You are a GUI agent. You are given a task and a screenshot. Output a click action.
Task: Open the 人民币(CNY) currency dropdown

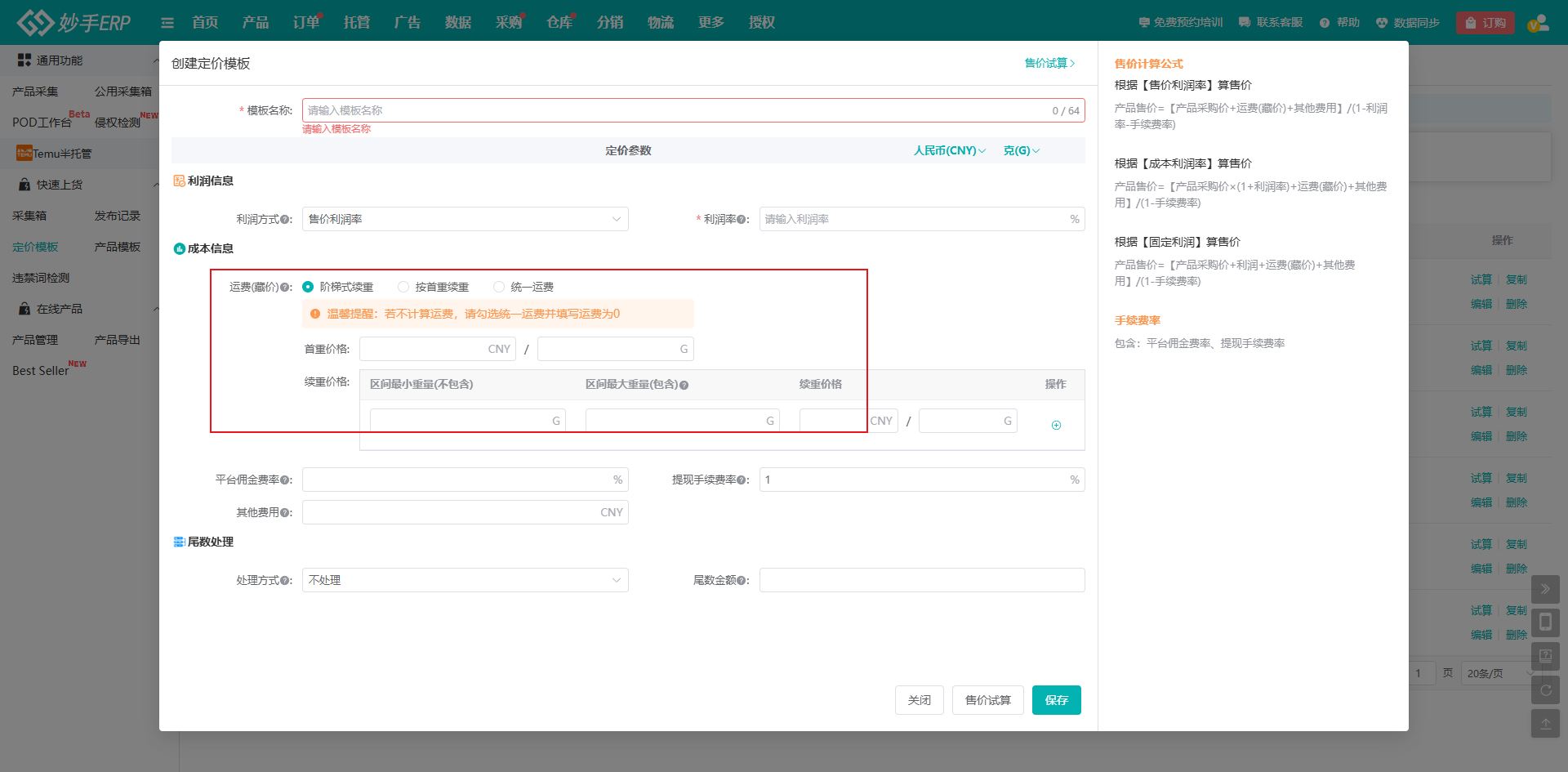pyautogui.click(x=949, y=150)
